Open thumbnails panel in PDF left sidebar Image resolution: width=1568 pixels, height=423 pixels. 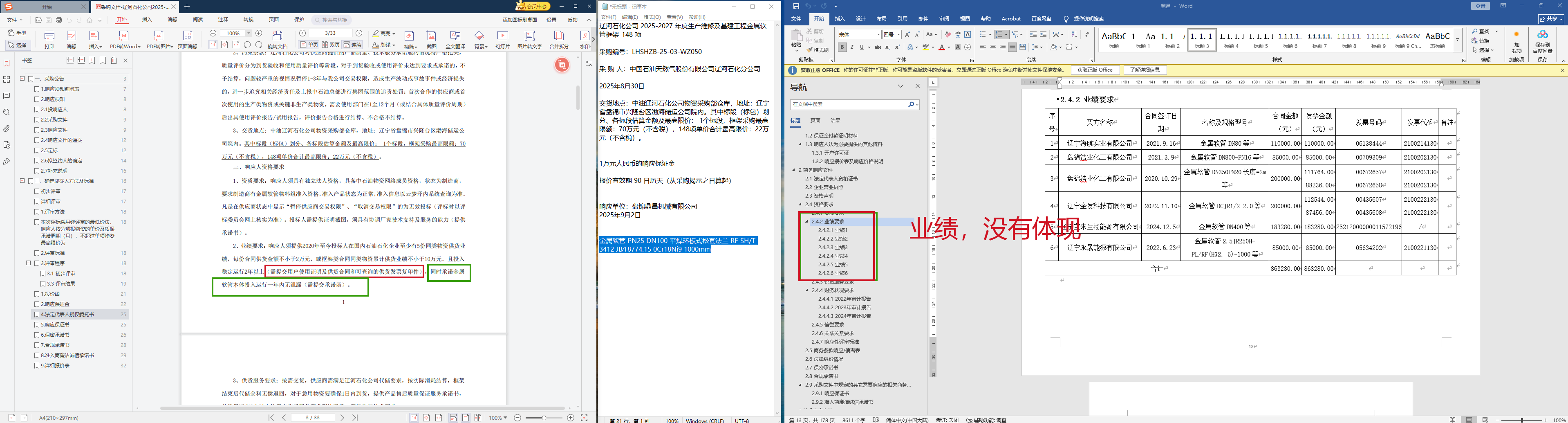7,79
